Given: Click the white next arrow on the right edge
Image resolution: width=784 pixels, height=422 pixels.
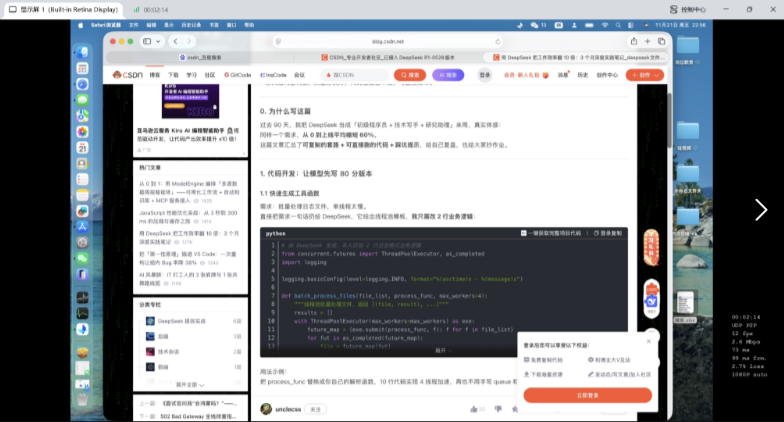Looking at the screenshot, I should coord(760,210).
